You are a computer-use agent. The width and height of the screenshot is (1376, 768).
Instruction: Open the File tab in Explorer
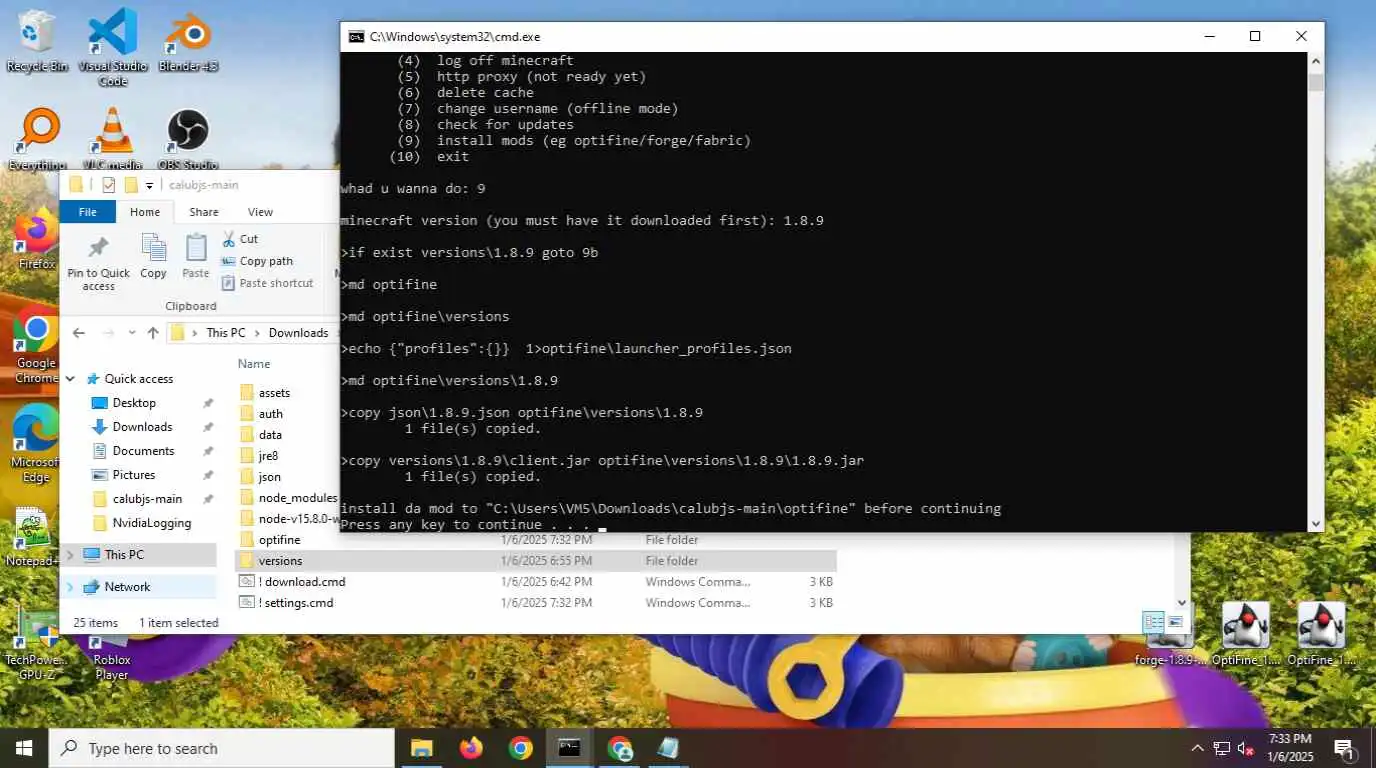(x=88, y=212)
